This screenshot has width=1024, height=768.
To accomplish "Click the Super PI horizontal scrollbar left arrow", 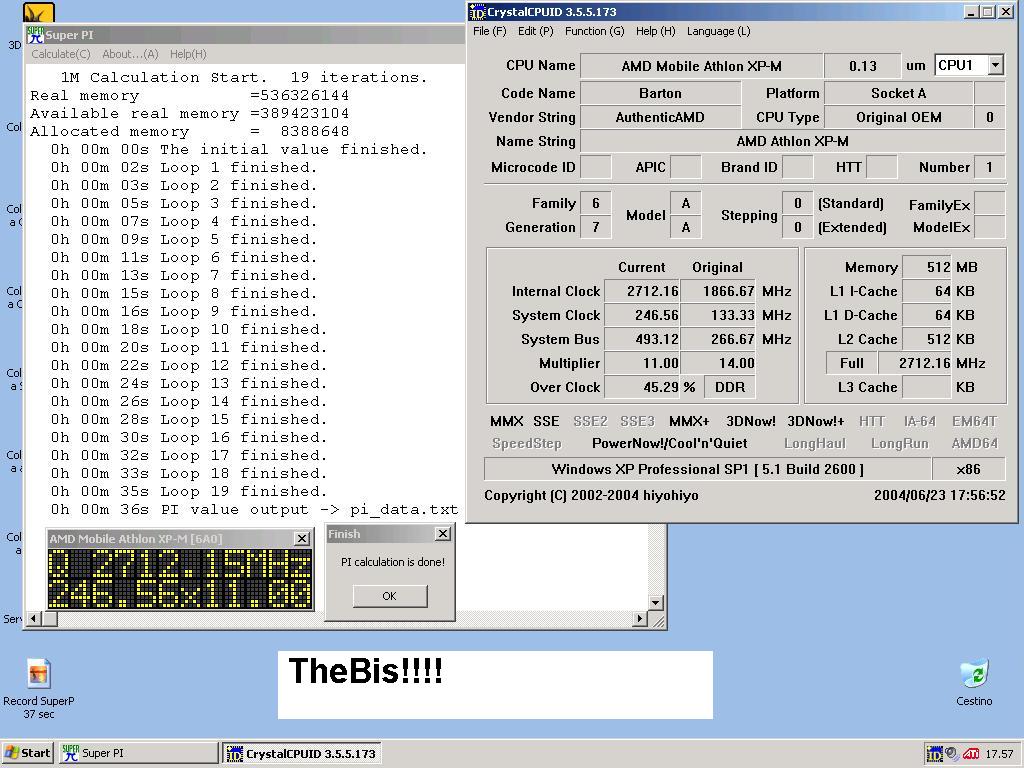I will (33, 618).
